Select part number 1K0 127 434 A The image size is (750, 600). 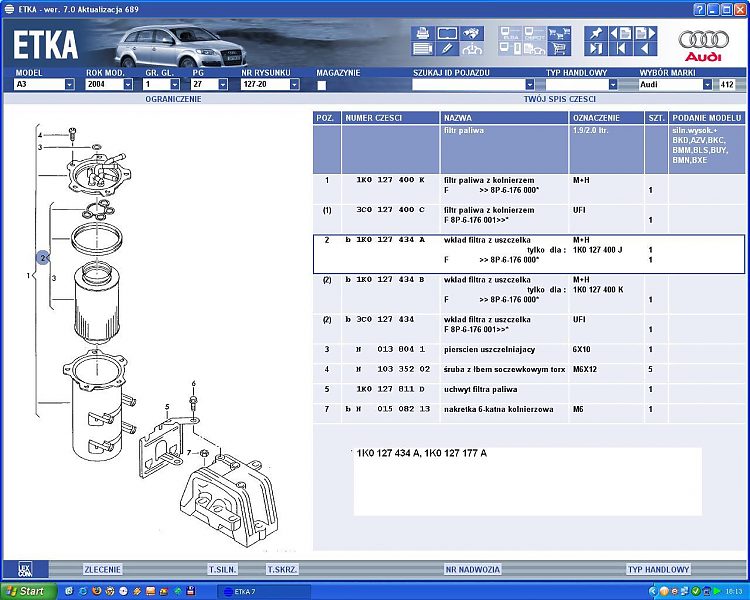(390, 240)
